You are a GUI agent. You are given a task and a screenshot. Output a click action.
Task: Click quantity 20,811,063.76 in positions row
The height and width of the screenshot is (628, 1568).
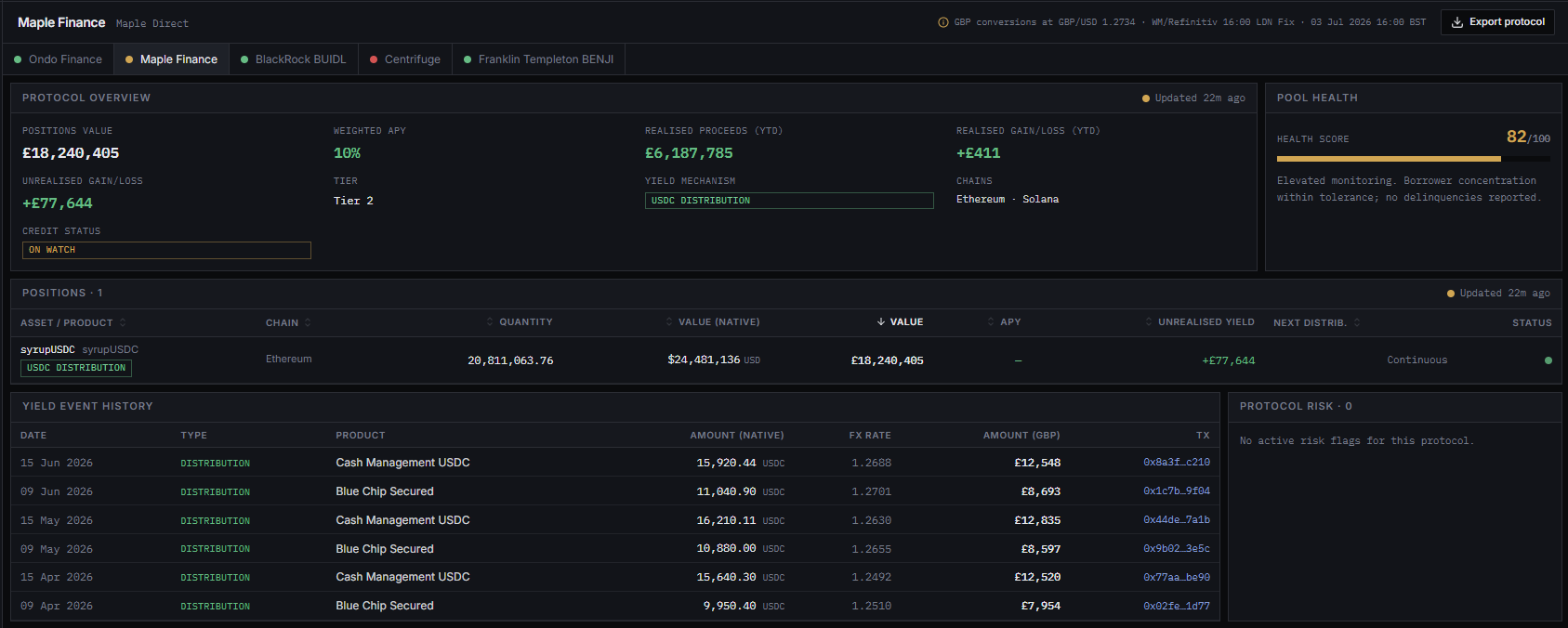click(x=510, y=360)
